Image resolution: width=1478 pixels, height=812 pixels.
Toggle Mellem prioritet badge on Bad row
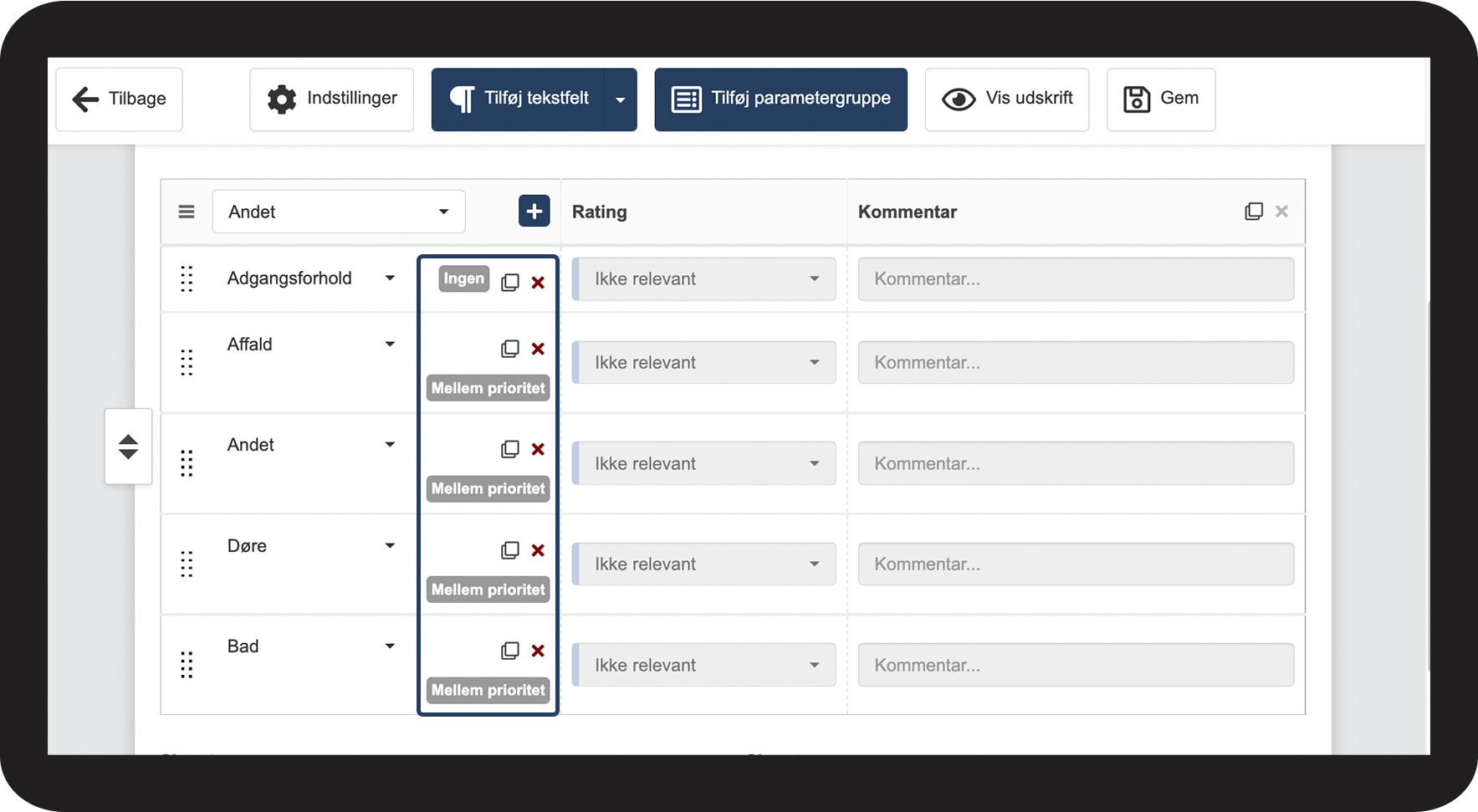click(x=488, y=690)
